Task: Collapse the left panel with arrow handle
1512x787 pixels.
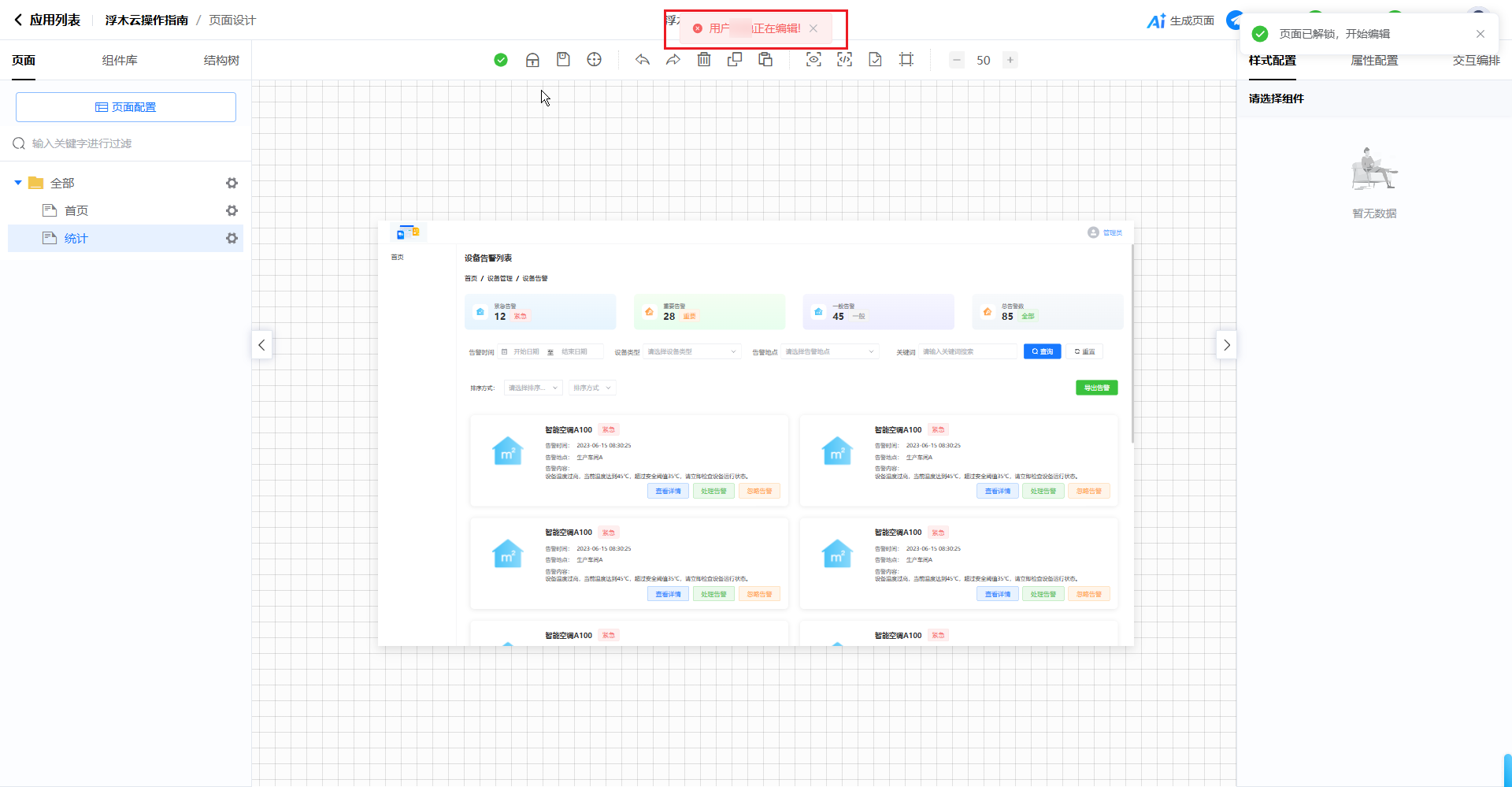Action: tap(261, 345)
